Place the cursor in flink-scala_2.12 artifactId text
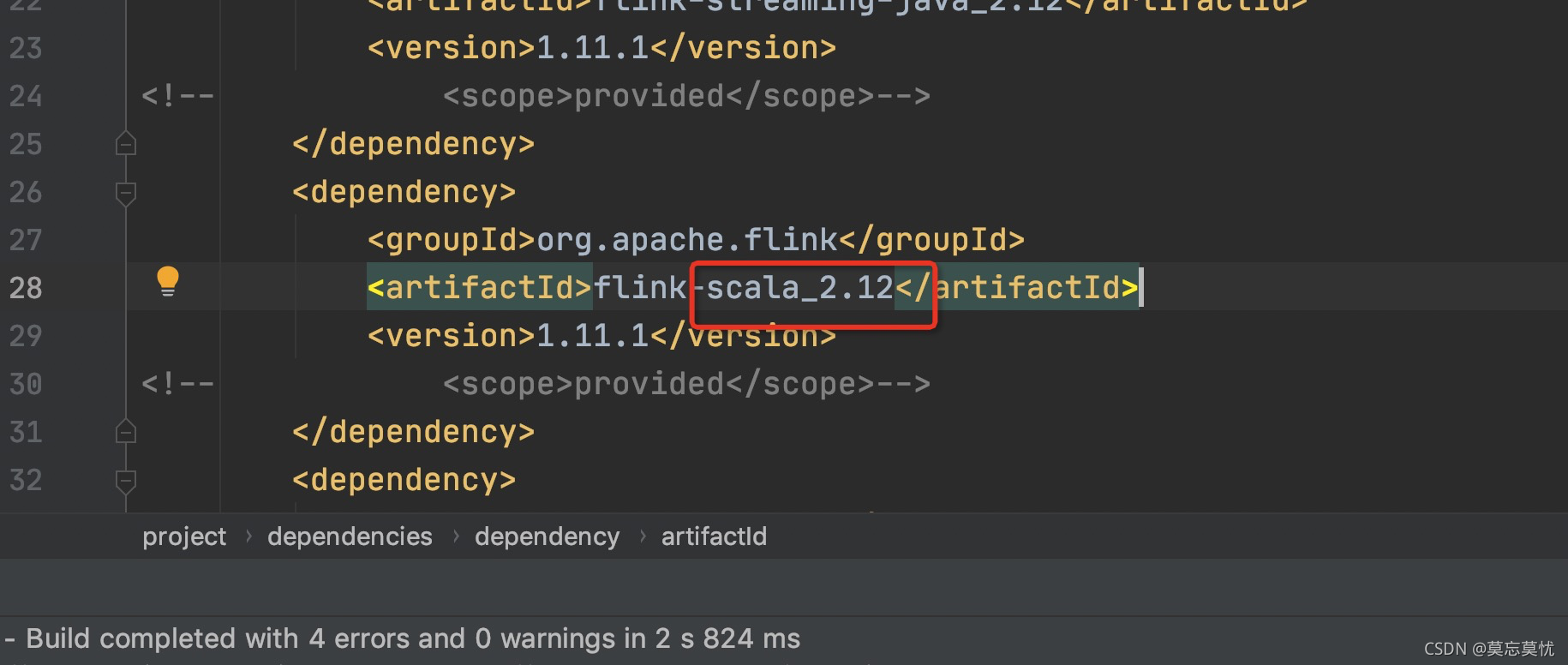1568x665 pixels. (744, 288)
